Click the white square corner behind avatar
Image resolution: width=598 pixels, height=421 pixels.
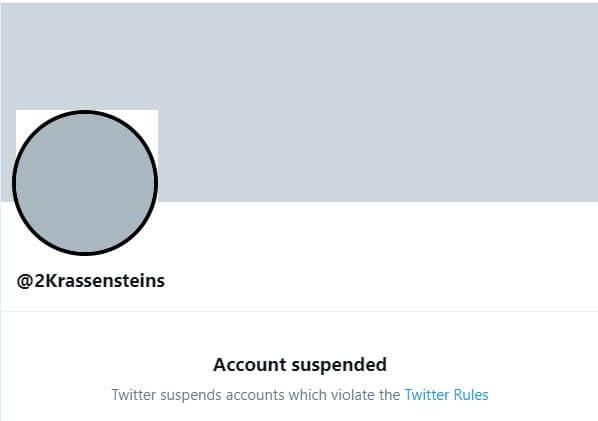click(x=149, y=117)
